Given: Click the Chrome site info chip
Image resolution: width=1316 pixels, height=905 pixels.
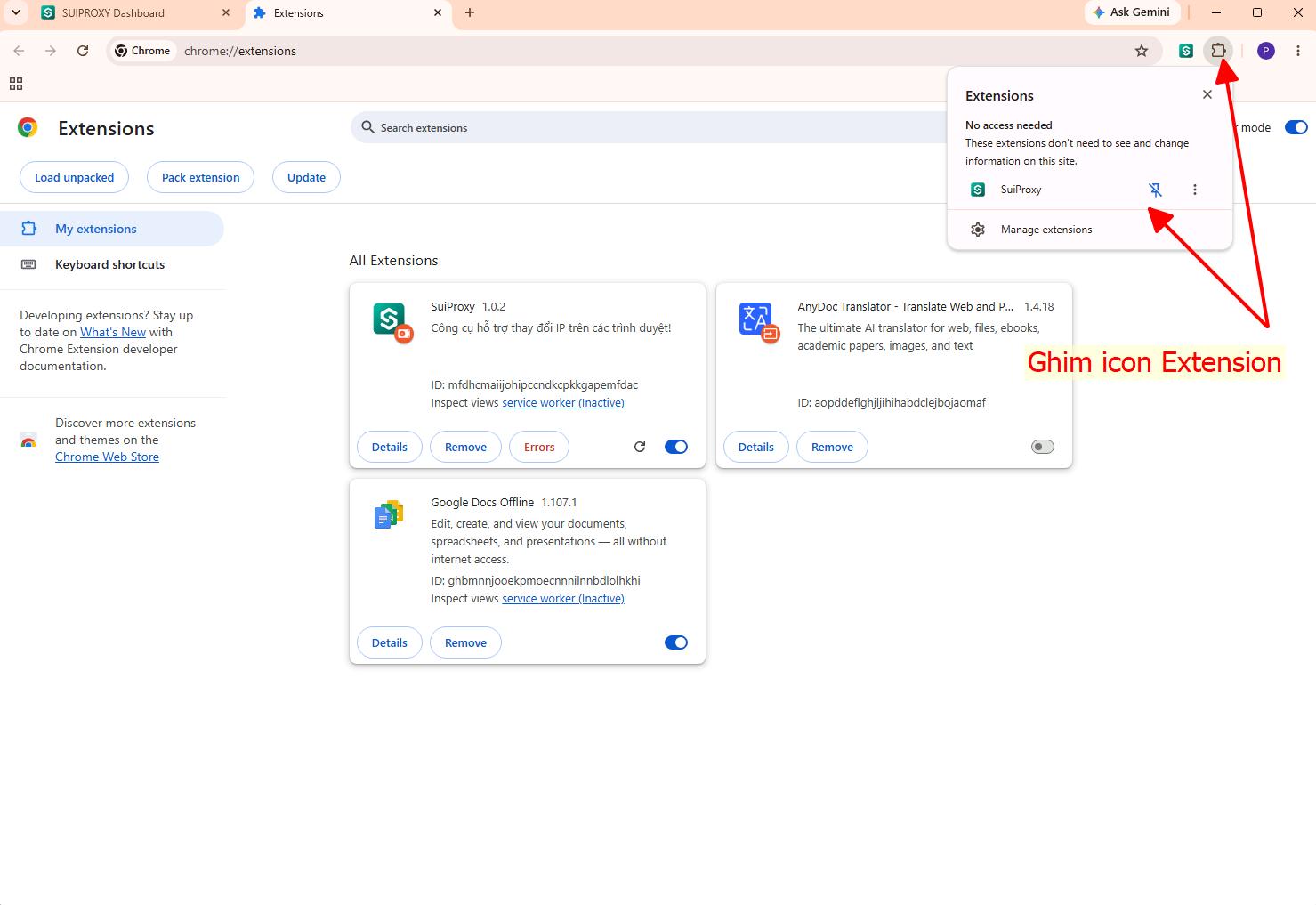Looking at the screenshot, I should (x=142, y=51).
